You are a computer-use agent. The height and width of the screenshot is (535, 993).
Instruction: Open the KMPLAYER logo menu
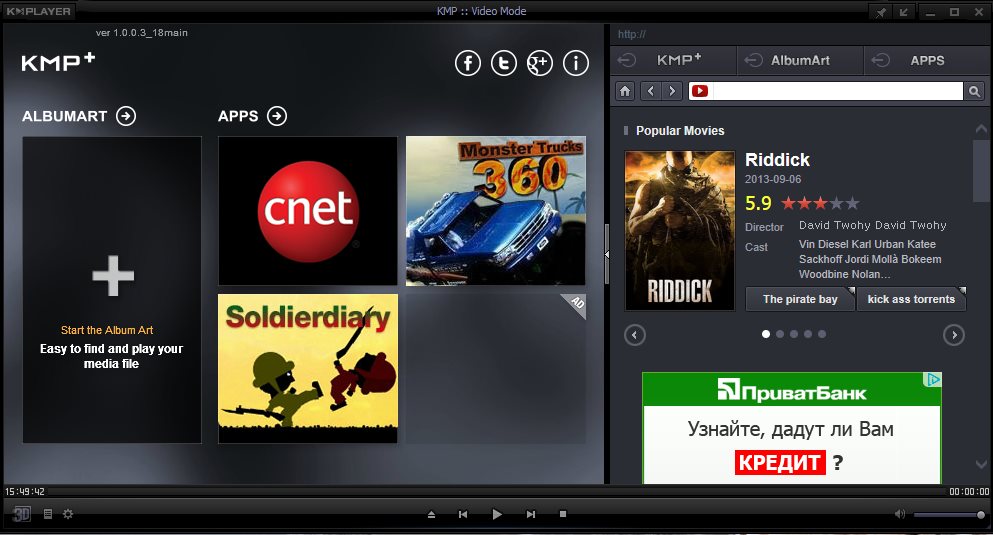coord(39,11)
